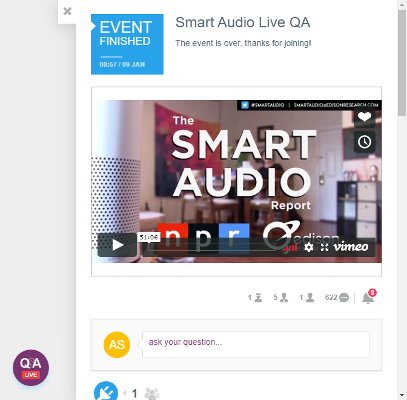Screen dimensions: 407x400
Task: View the 622 comments bubble icon
Action: pyautogui.click(x=344, y=297)
